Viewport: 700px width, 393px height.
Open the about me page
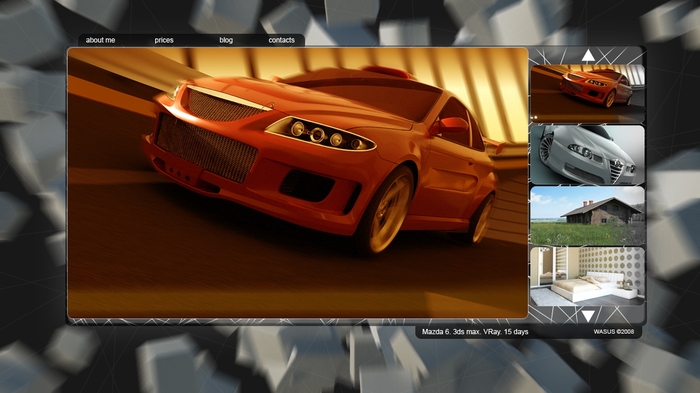[x=100, y=40]
